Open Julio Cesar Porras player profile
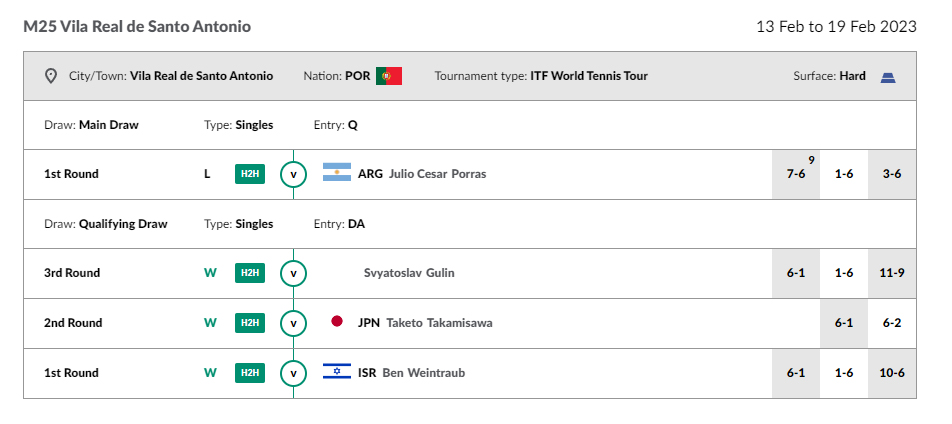This screenshot has width=952, height=424. 437,174
